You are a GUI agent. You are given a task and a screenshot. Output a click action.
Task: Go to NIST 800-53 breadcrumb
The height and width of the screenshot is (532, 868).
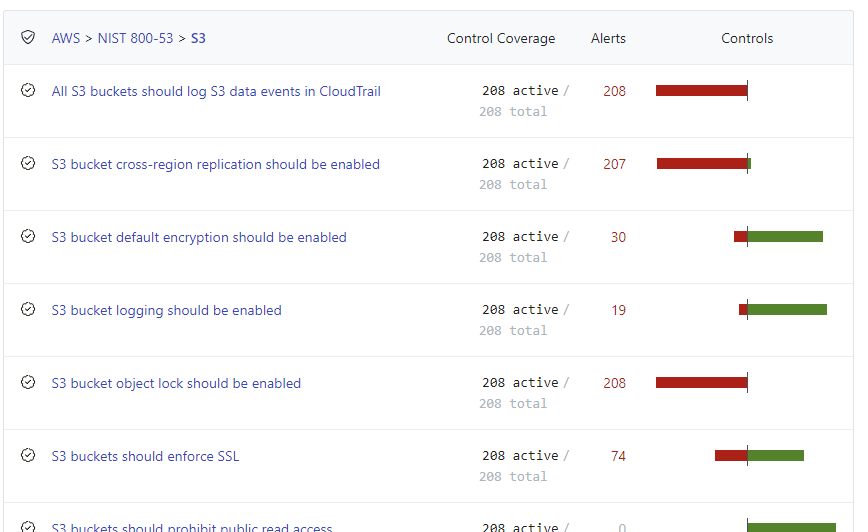point(136,38)
